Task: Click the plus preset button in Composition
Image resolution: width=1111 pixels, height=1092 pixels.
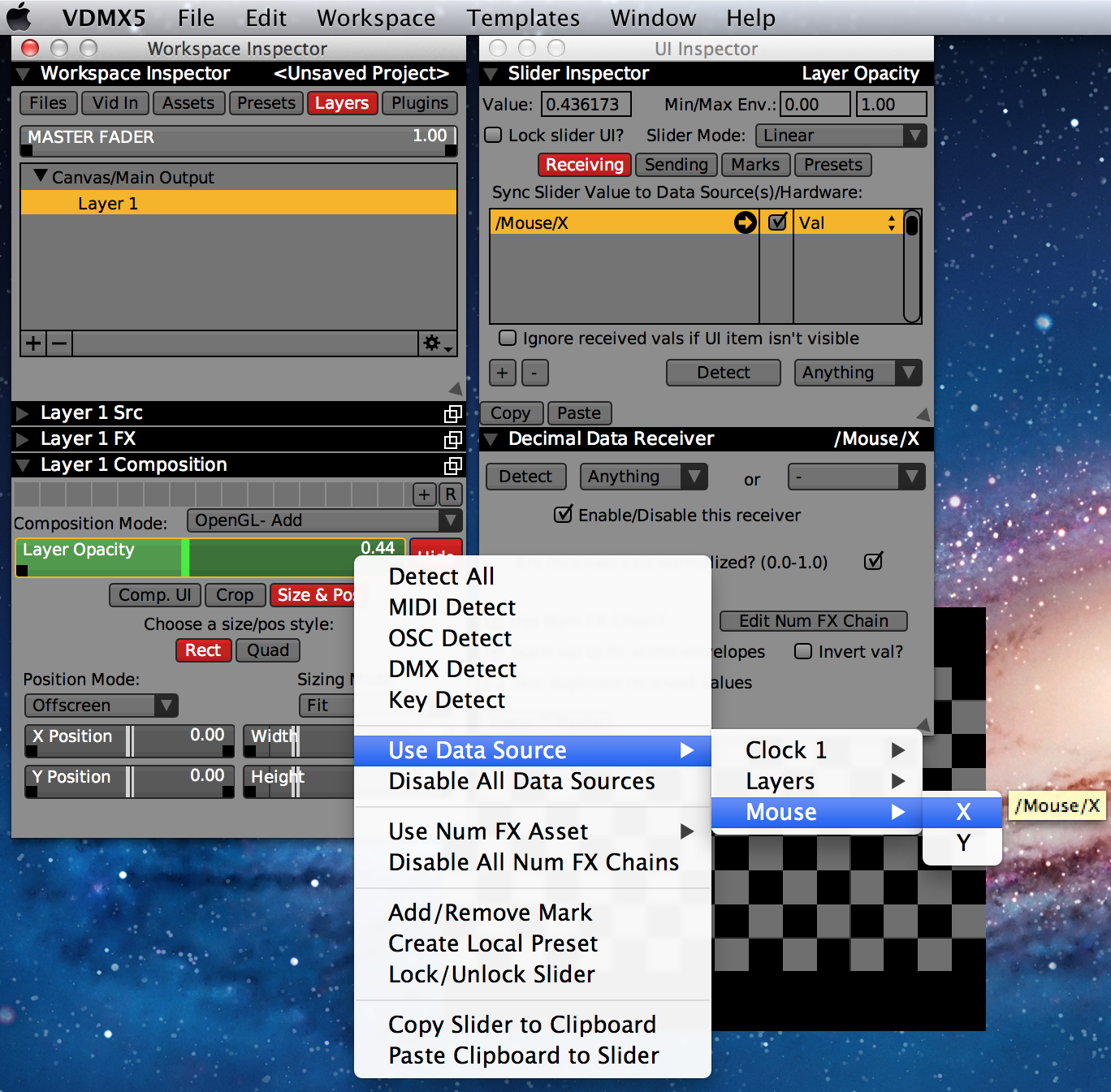Action: [x=425, y=494]
